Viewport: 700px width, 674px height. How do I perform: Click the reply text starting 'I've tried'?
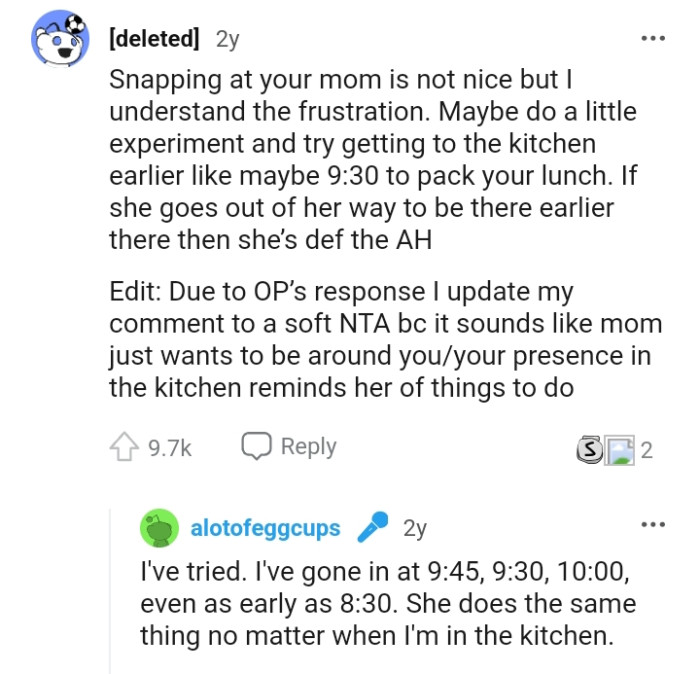[390, 604]
